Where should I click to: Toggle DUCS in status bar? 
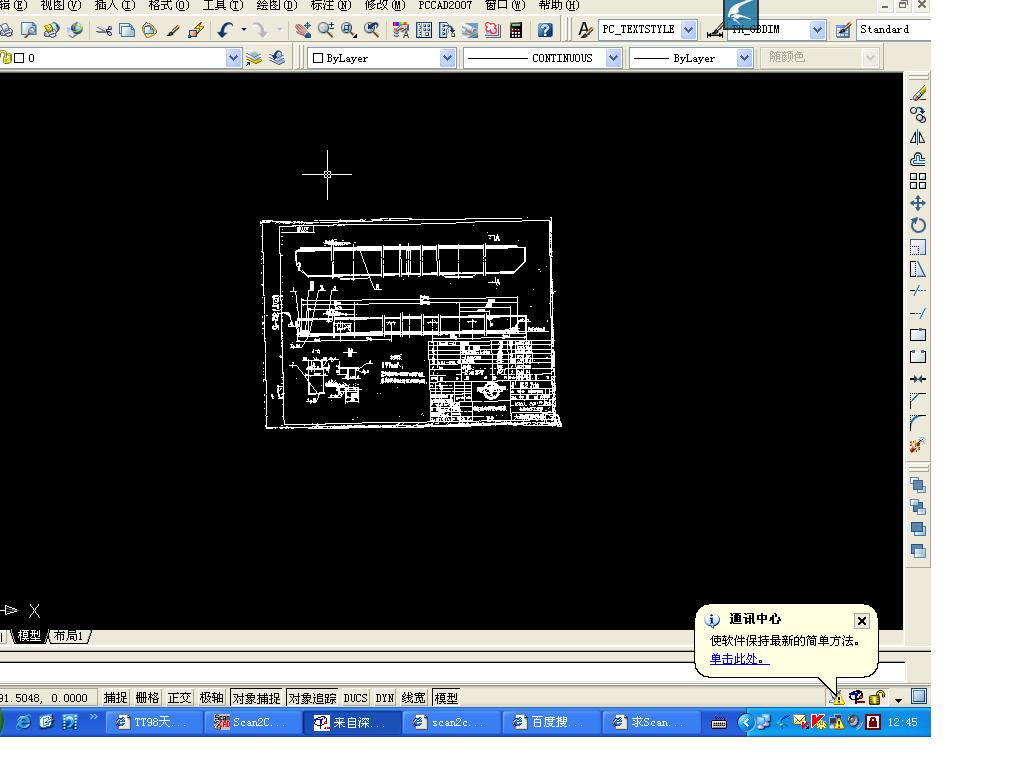[x=356, y=698]
